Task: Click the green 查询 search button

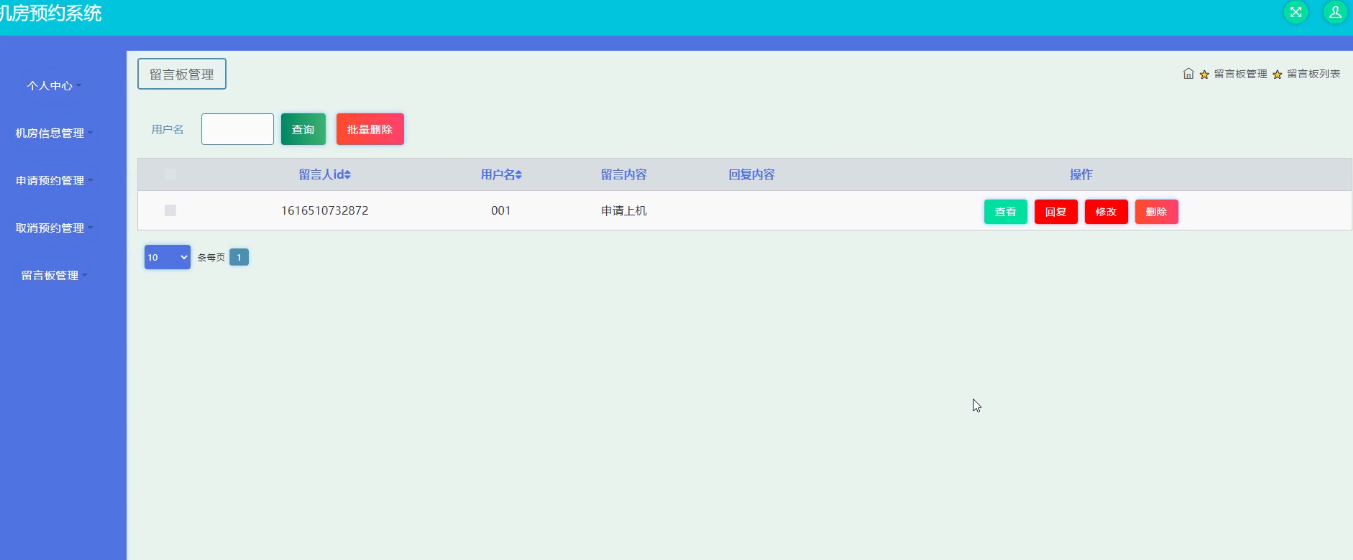Action: 303,129
